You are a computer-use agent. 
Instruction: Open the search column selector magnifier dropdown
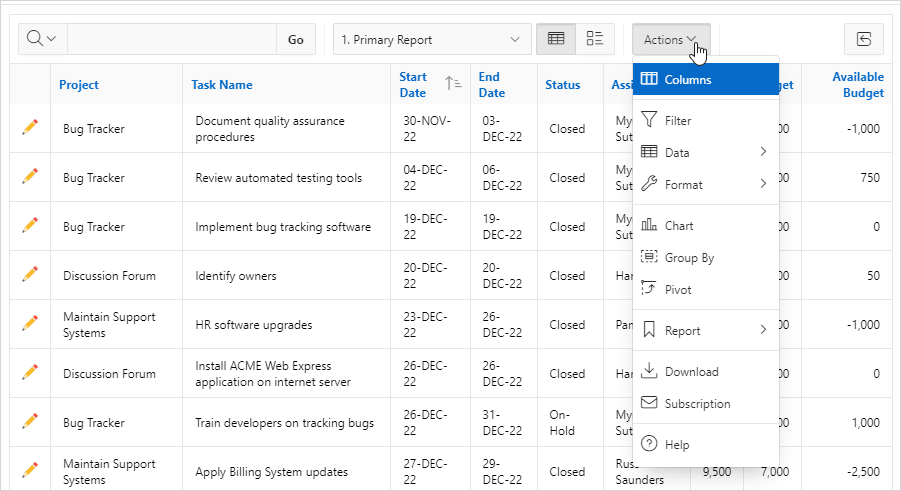43,39
